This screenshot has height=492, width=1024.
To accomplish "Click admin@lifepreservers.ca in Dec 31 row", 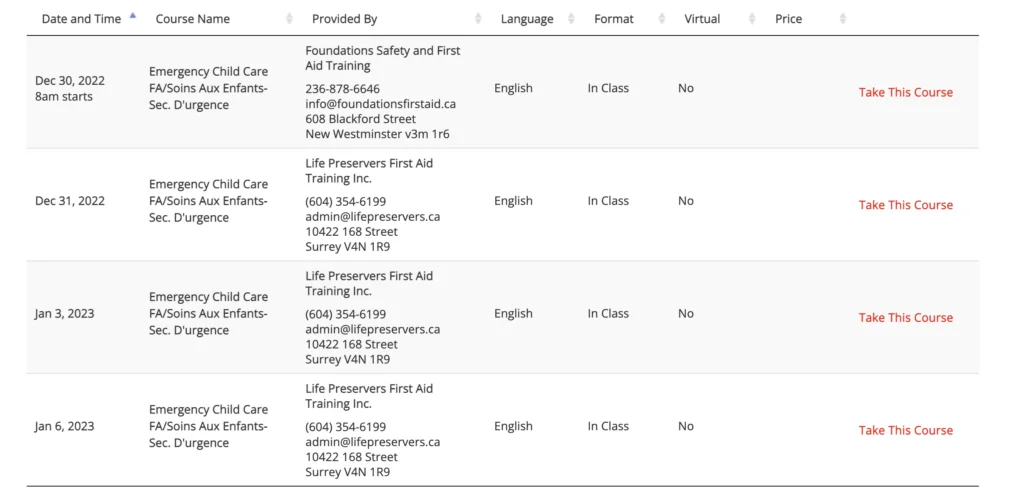I will tap(373, 216).
